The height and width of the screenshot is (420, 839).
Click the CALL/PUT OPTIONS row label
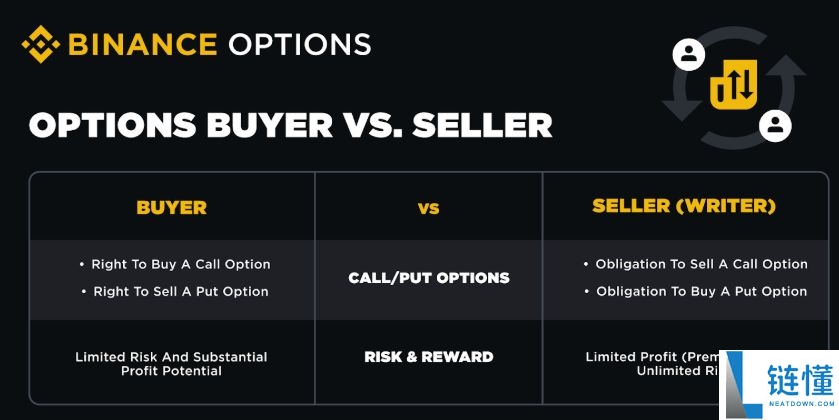tap(429, 278)
